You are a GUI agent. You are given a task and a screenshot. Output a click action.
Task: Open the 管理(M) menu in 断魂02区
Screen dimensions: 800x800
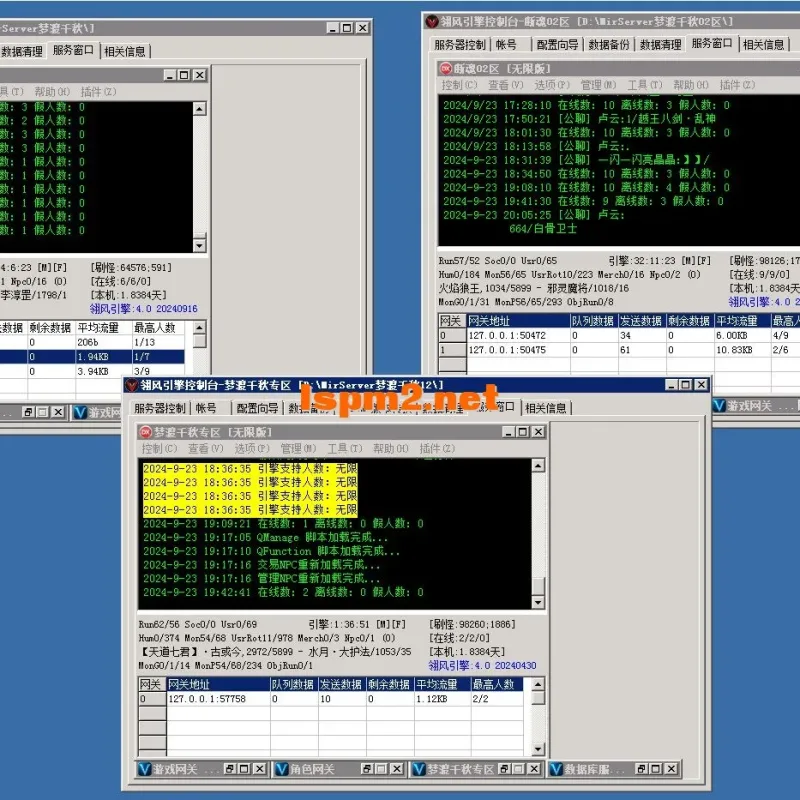tap(598, 85)
